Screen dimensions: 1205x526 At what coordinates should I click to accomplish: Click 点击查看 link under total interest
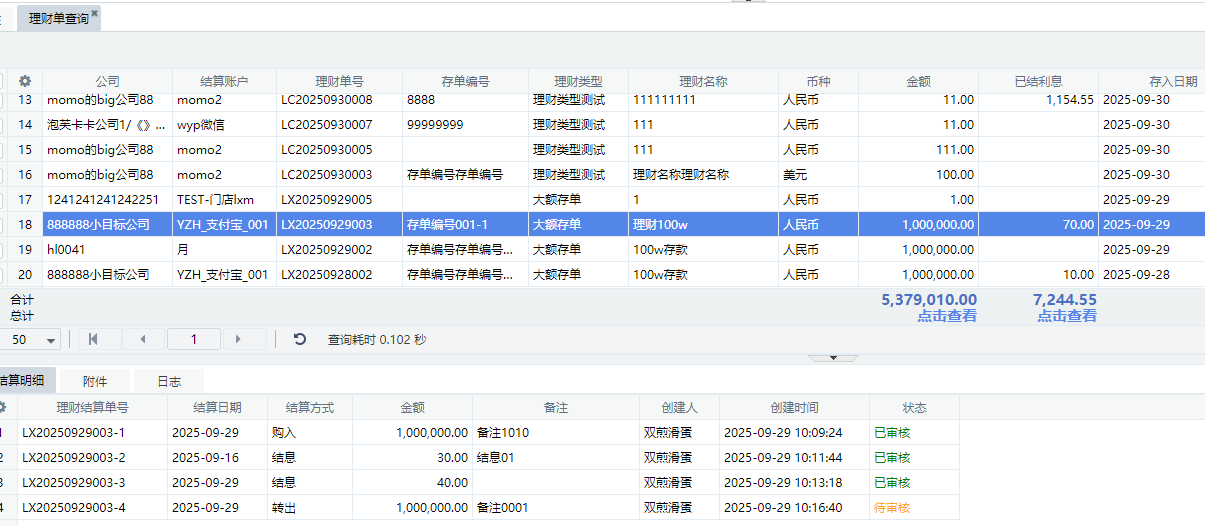pos(1066,316)
